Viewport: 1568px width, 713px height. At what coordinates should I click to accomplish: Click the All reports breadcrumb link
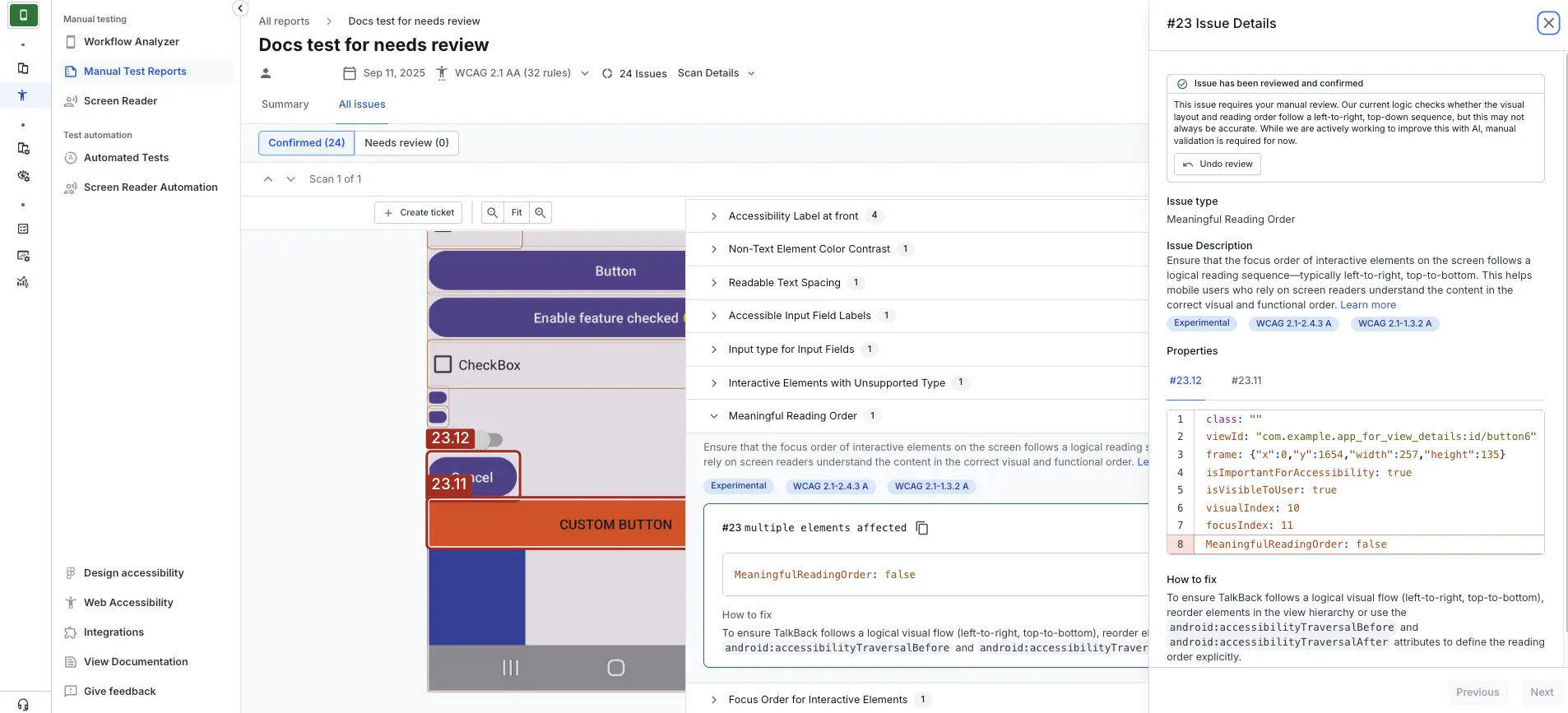click(284, 21)
